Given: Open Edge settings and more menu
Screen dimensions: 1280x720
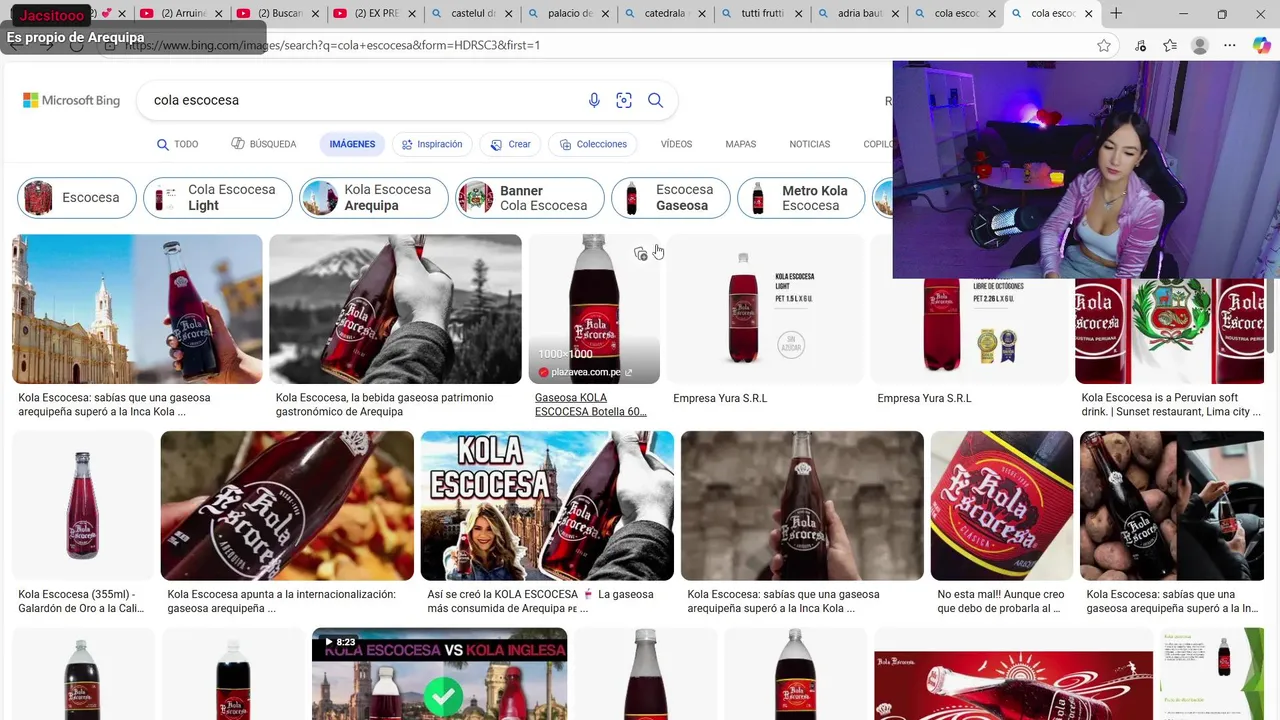Looking at the screenshot, I should tap(1230, 45).
